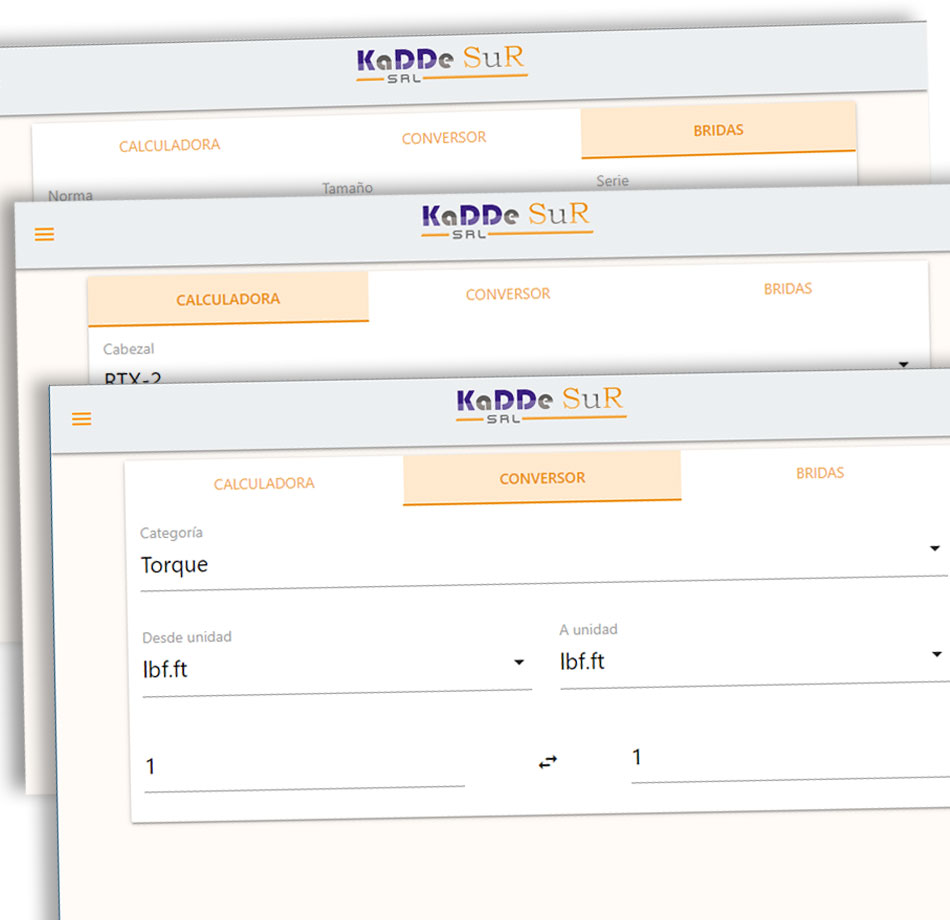Open the Bridas tab in the front window
950x920 pixels.
tap(820, 473)
